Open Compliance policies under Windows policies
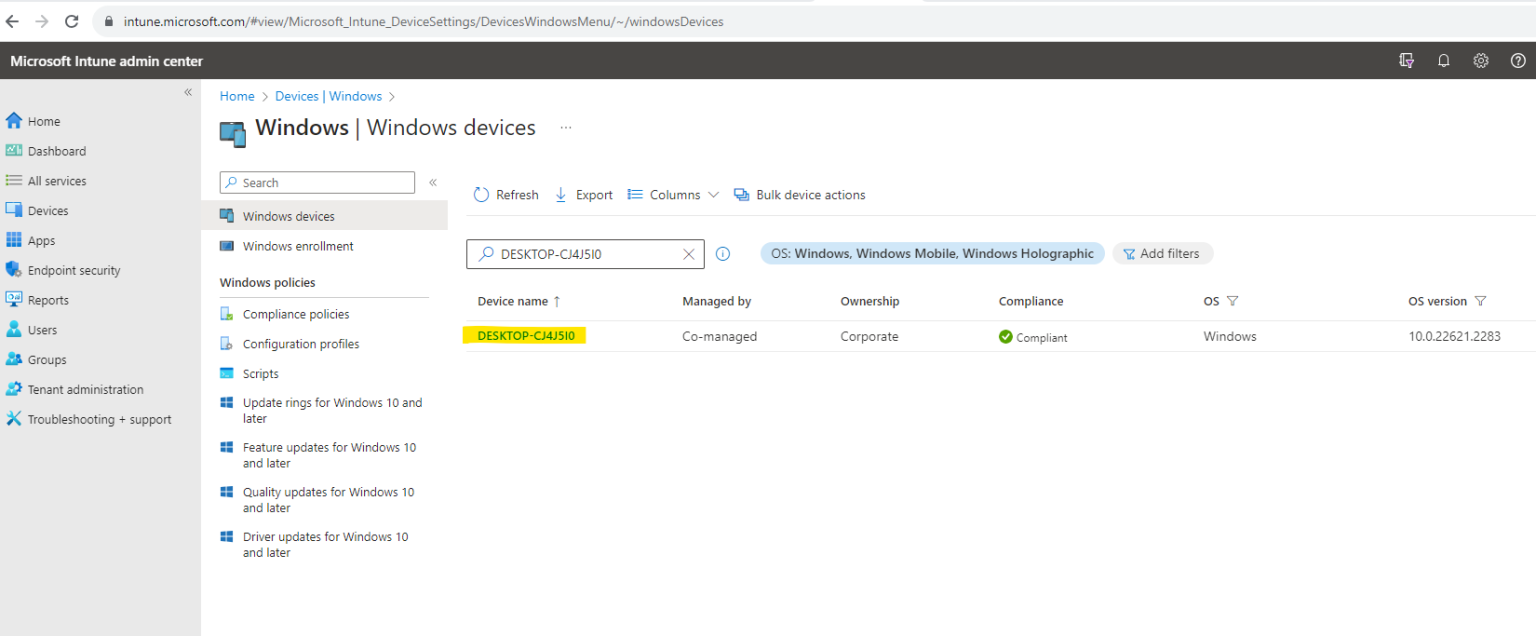The image size is (1536, 636). 295,313
